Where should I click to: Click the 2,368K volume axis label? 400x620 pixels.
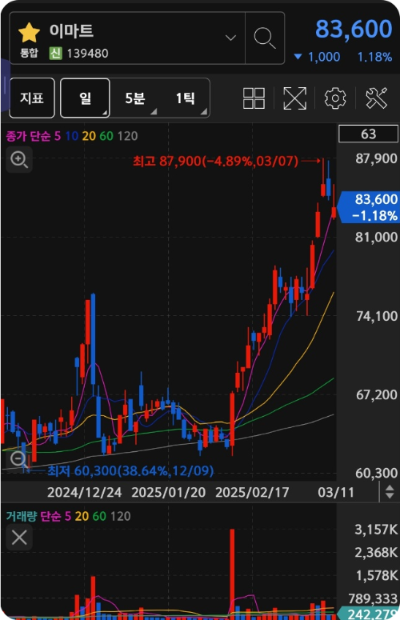[x=376, y=552]
